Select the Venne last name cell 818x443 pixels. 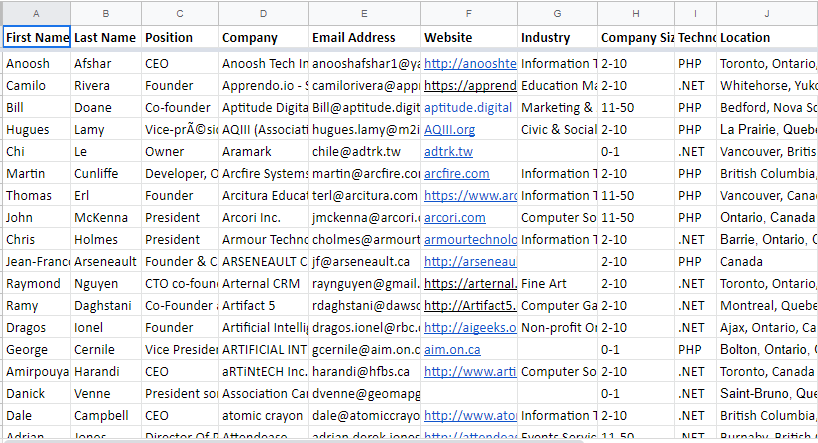coord(106,393)
